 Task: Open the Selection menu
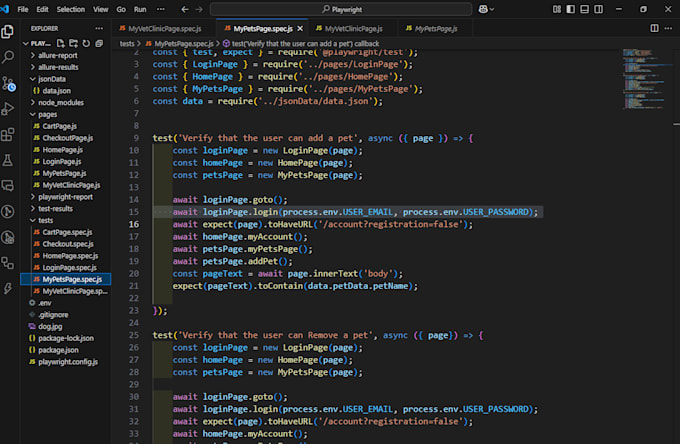(x=71, y=9)
